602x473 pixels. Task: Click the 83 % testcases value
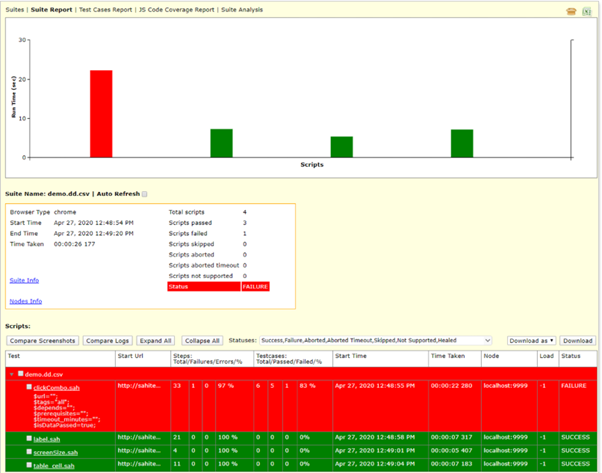[x=308, y=385]
